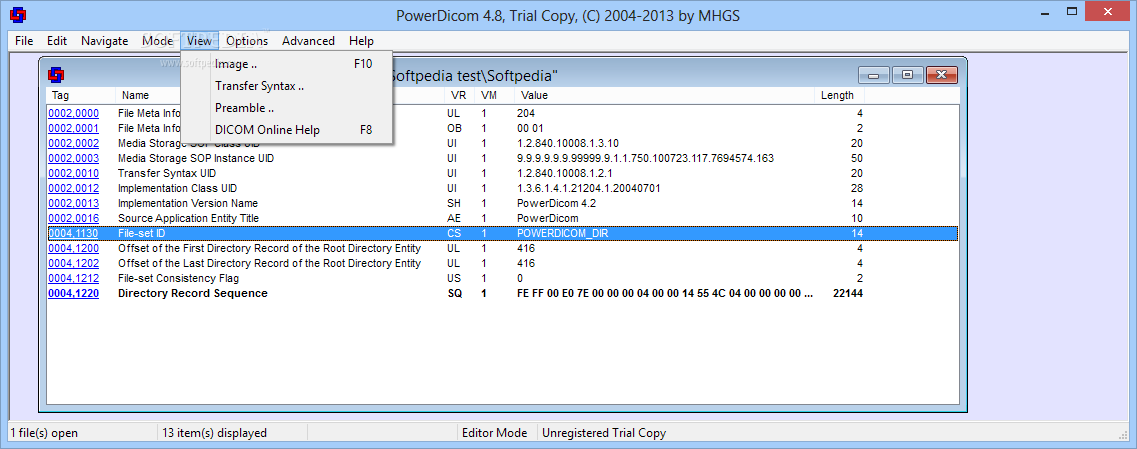Click the Unregistered Trial Copy status text

604,433
